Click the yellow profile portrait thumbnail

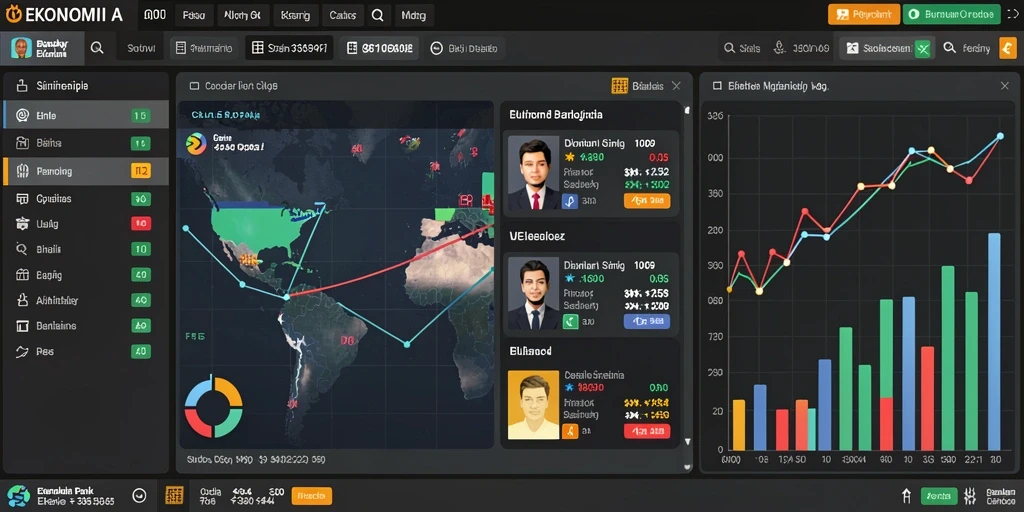pyautogui.click(x=534, y=405)
